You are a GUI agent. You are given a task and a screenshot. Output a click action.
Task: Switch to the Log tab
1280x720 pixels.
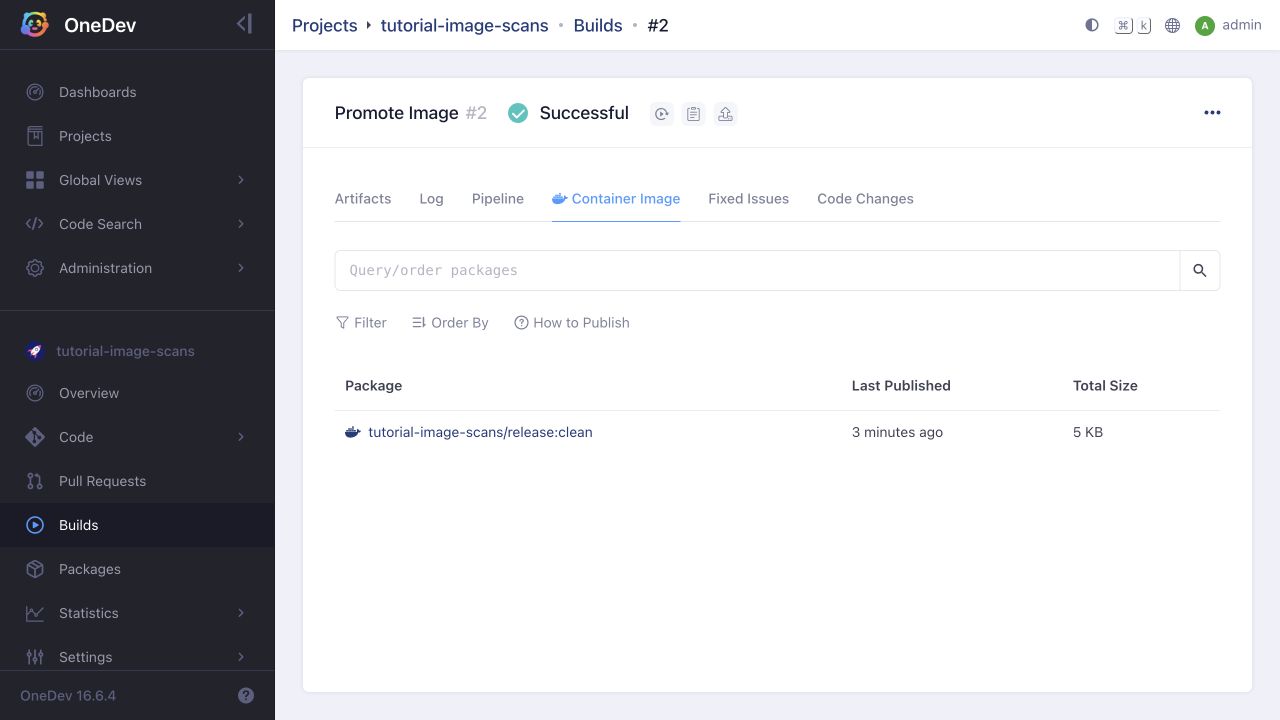point(431,199)
